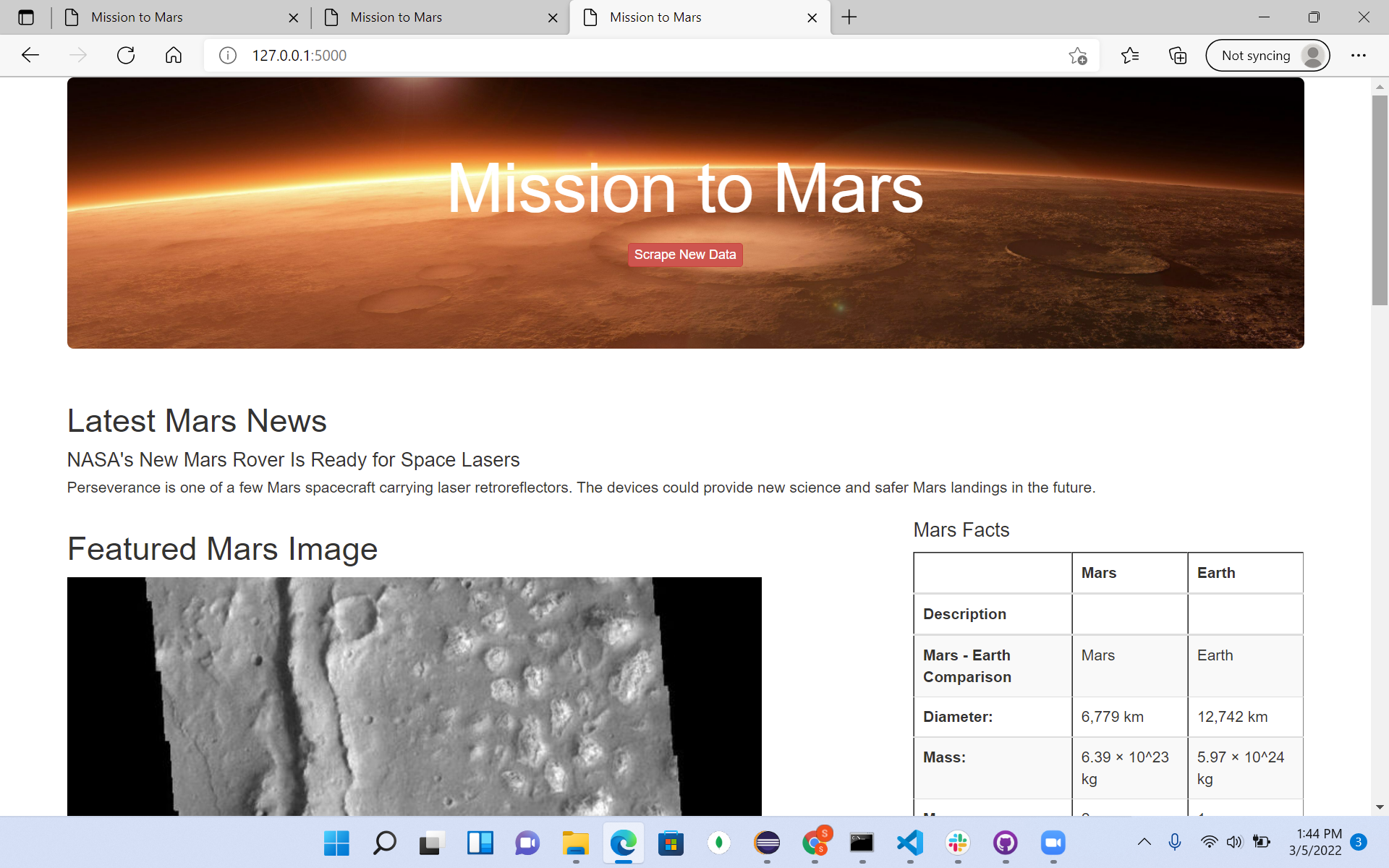1389x868 pixels.
Task: Open the site information icon
Action: [228, 56]
